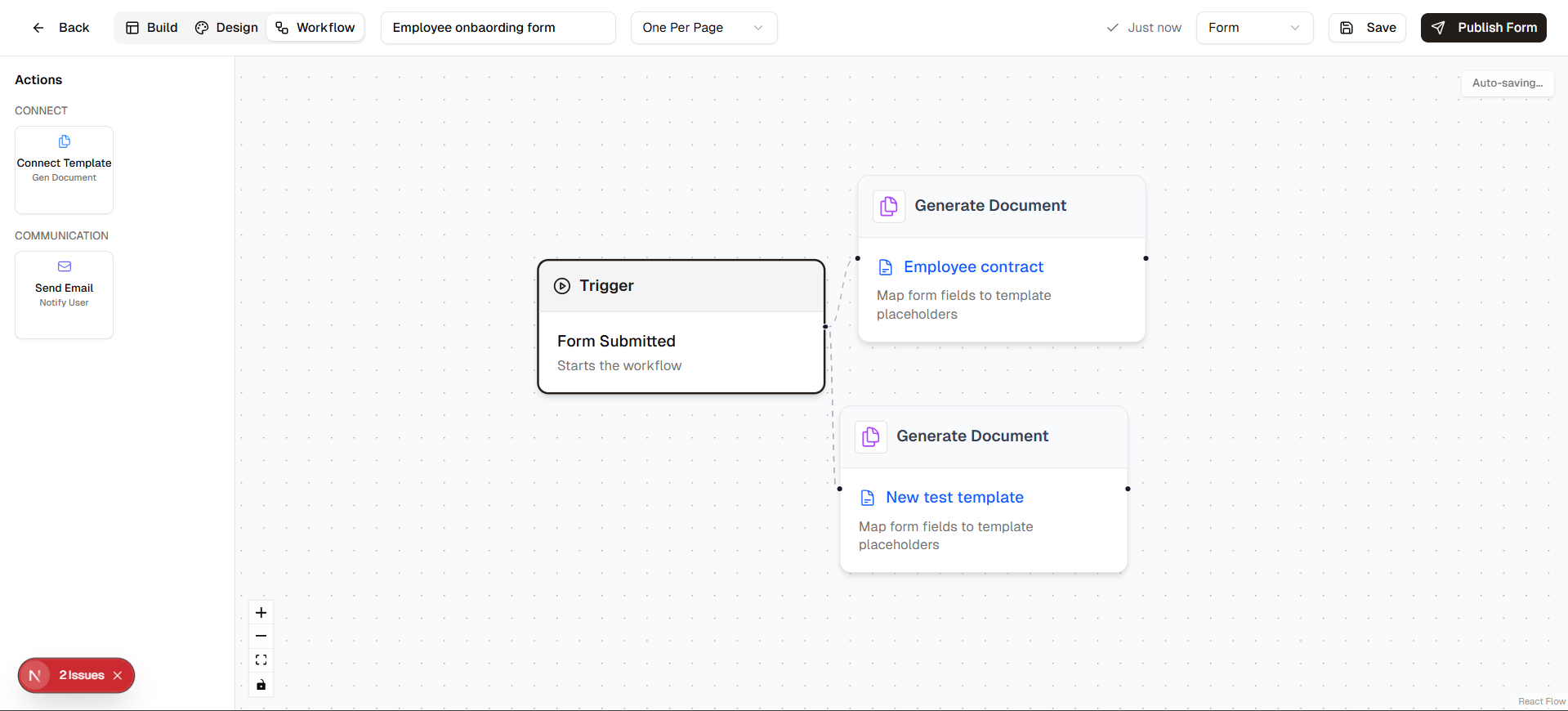Click the zoom out minus control

(261, 637)
